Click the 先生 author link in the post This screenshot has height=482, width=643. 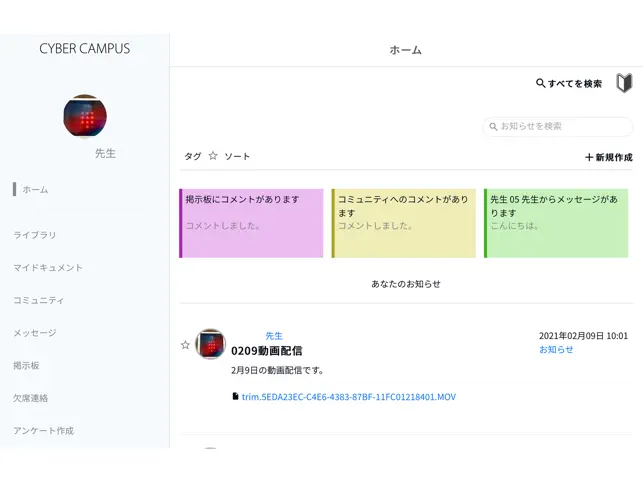[x=274, y=336]
